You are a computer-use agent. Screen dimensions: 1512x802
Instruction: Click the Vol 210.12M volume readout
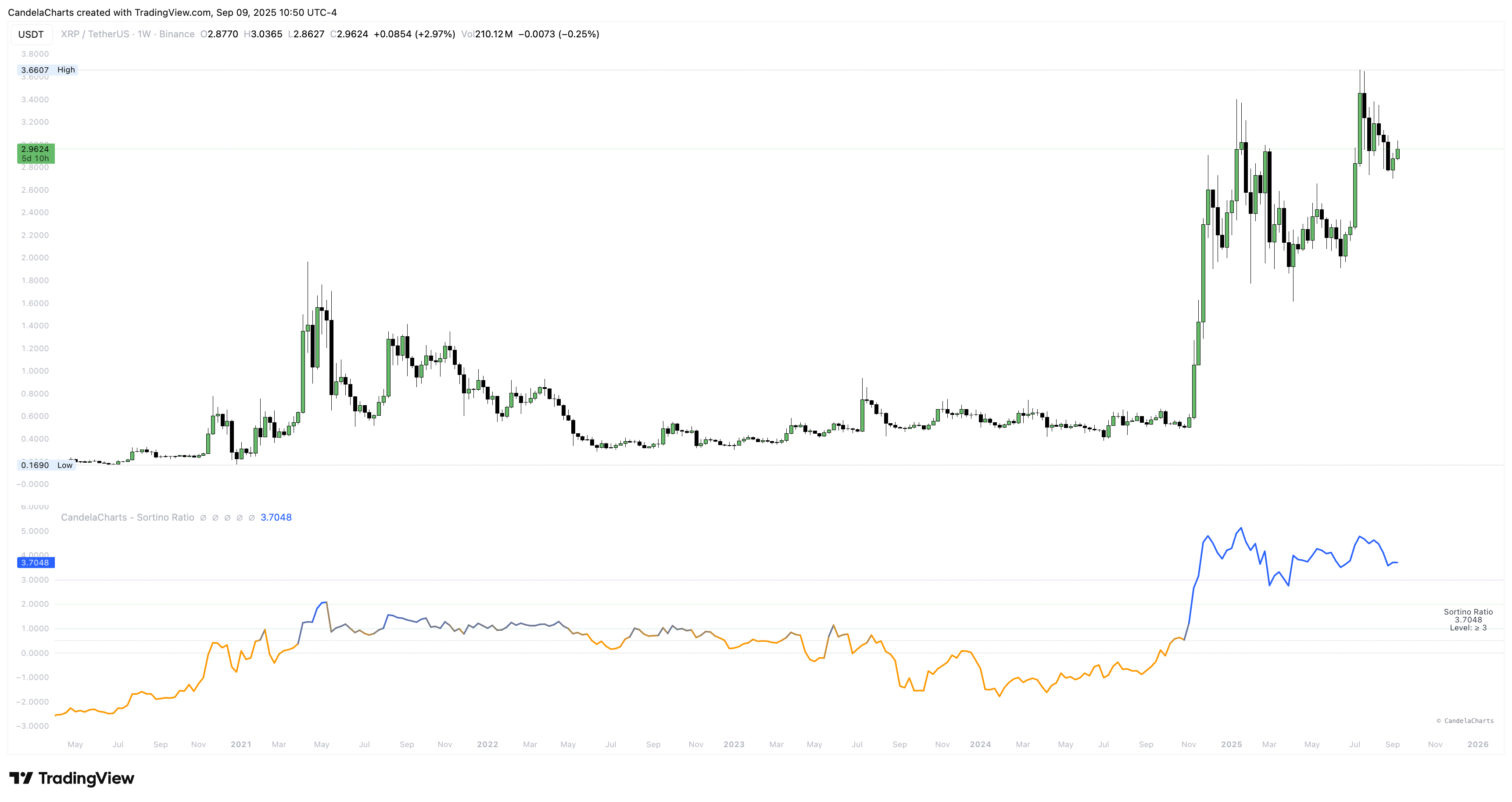pos(487,34)
